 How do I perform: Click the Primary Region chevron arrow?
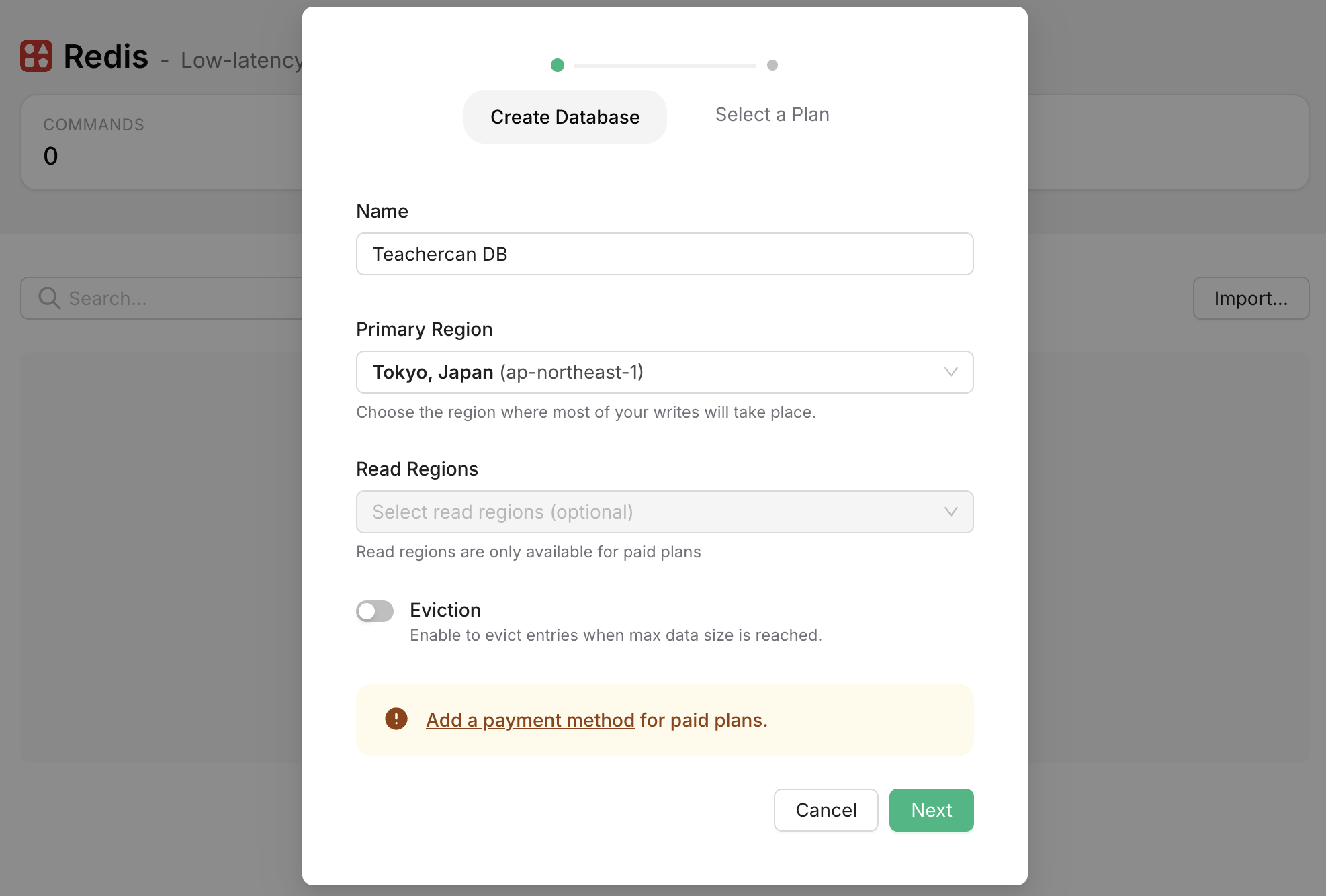coord(951,372)
